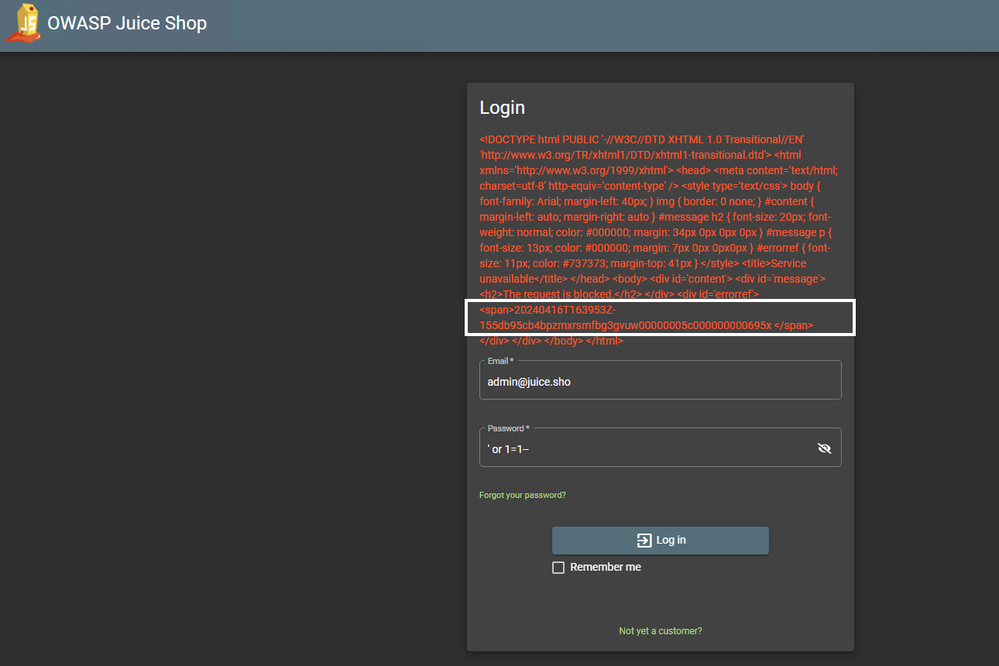The image size is (999, 666).
Task: Select the Login heading text
Action: click(502, 108)
